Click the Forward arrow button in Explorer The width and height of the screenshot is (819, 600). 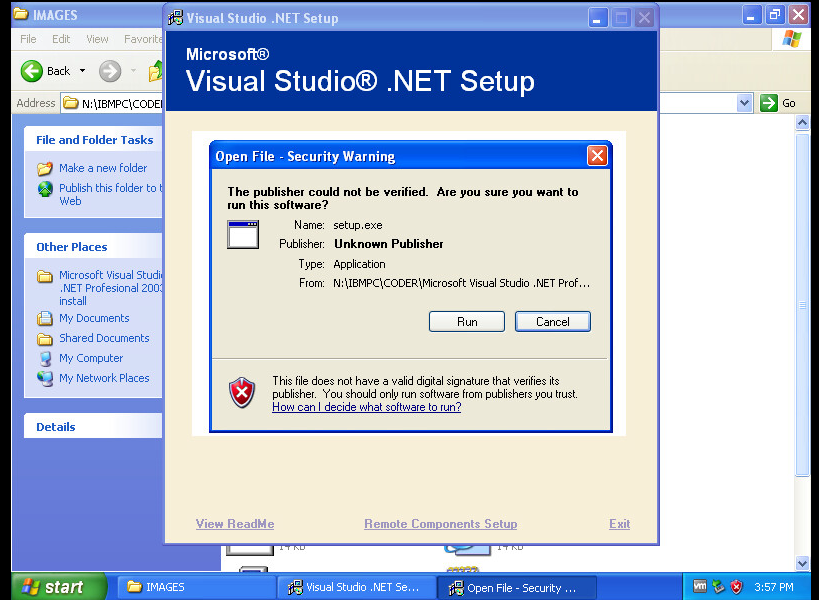(110, 71)
